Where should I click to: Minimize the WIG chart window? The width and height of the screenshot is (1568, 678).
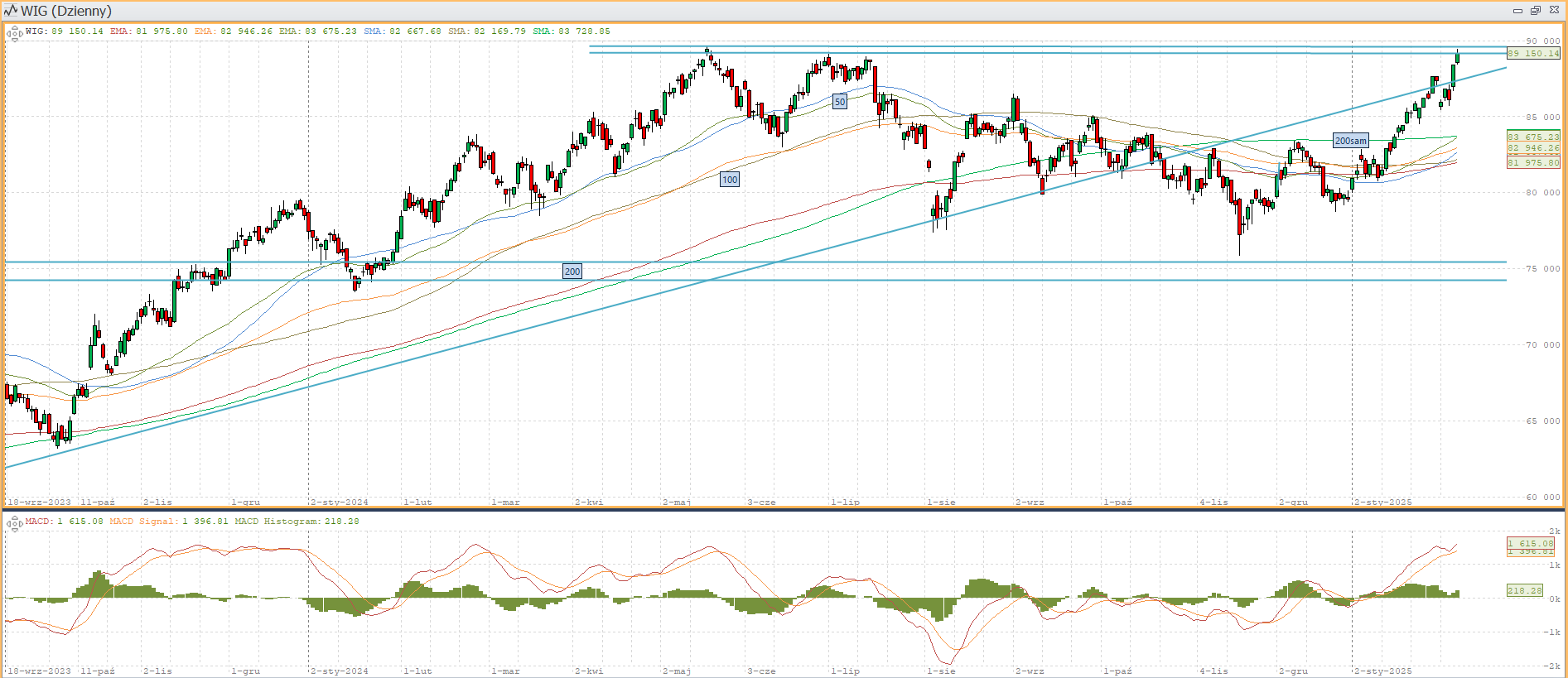click(1517, 11)
